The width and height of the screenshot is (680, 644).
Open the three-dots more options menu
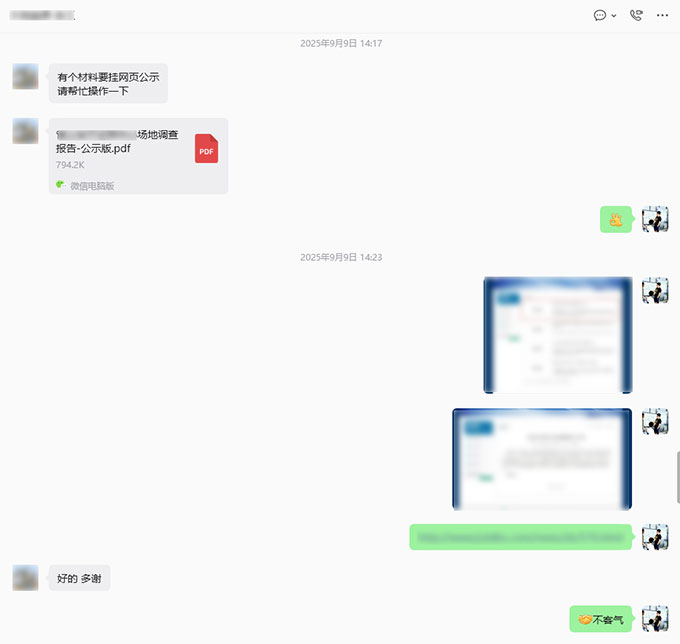click(662, 16)
